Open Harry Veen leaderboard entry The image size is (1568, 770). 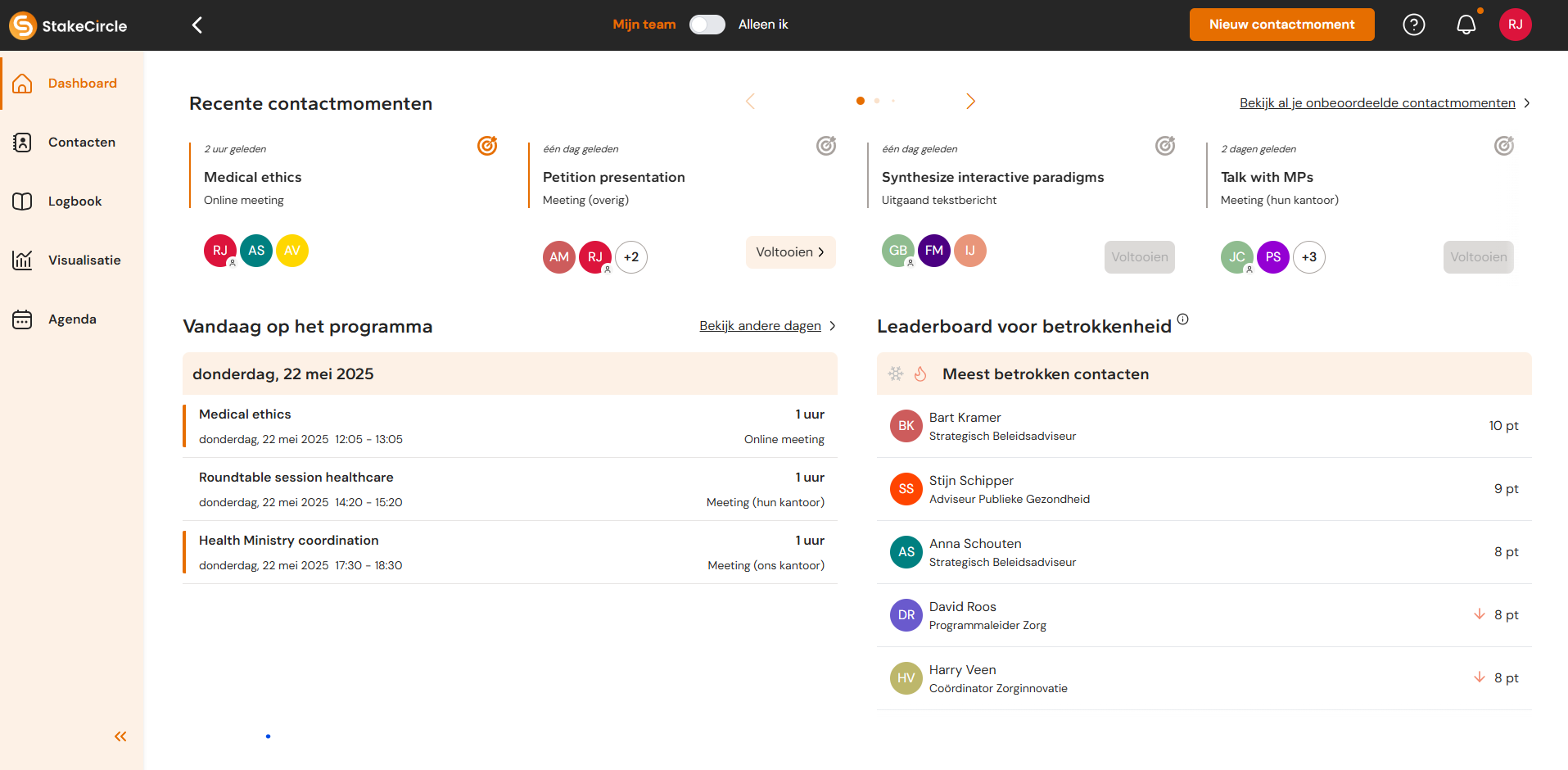pyautogui.click(x=1204, y=679)
